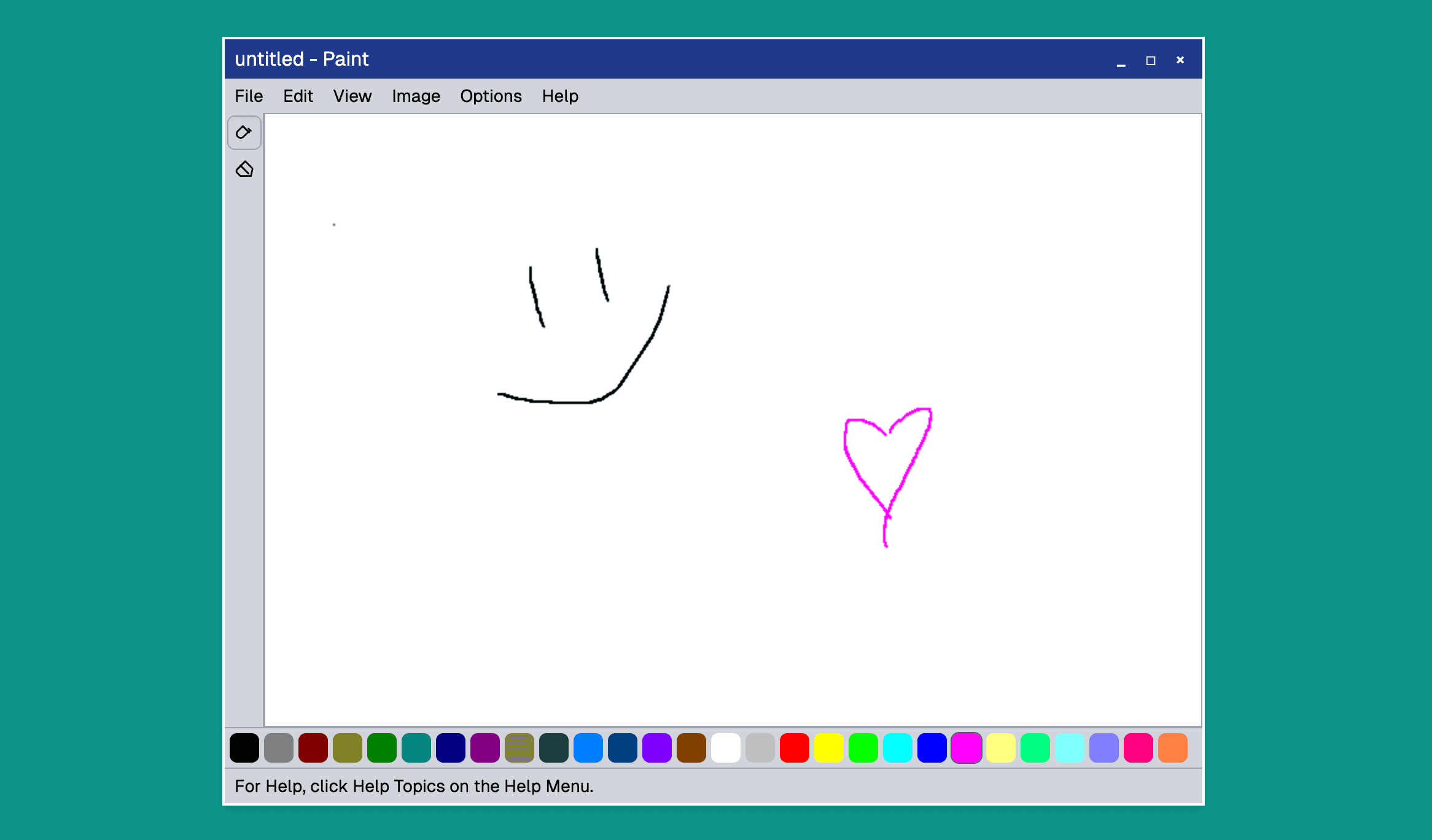The image size is (1432, 840).
Task: Close the Paint window
Action: (1180, 60)
